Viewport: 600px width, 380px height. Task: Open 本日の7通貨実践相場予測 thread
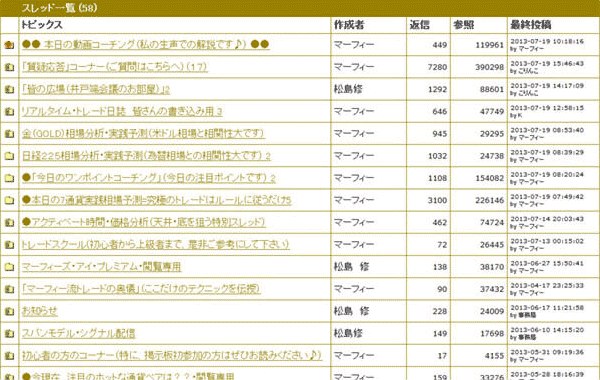157,200
